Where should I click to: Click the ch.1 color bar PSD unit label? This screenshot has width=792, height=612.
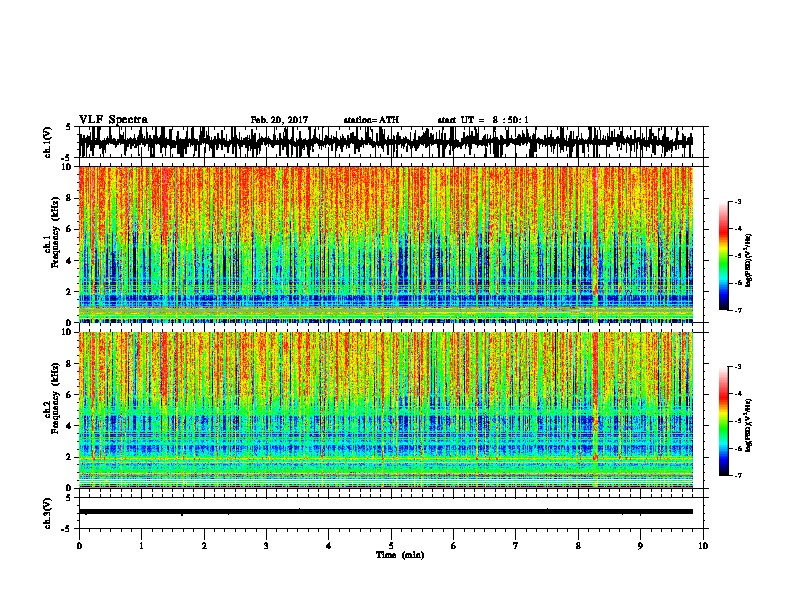pyautogui.click(x=749, y=261)
